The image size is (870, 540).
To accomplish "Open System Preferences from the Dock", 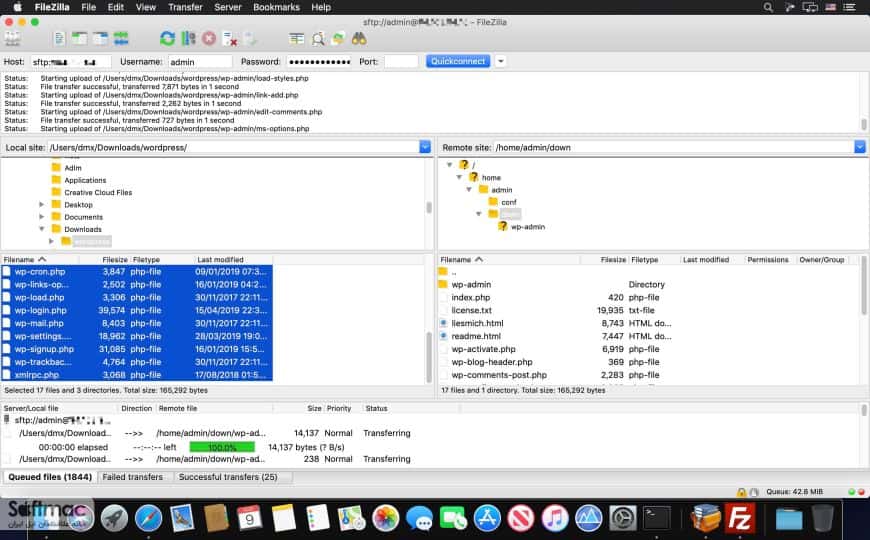I will pos(623,518).
